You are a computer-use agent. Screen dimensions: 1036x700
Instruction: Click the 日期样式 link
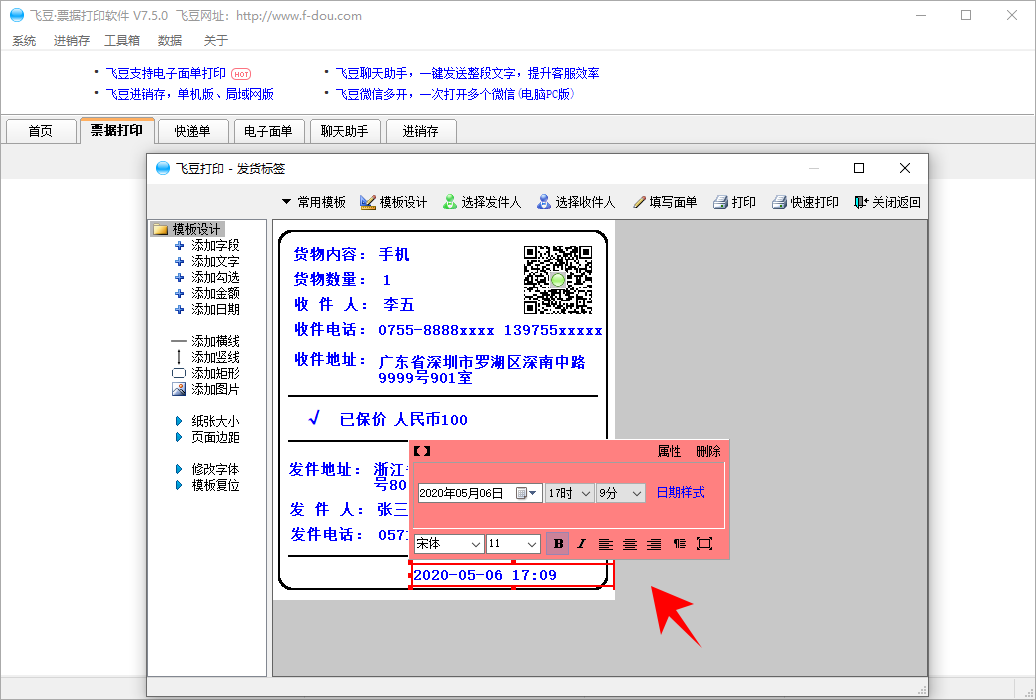pyautogui.click(x=680, y=493)
